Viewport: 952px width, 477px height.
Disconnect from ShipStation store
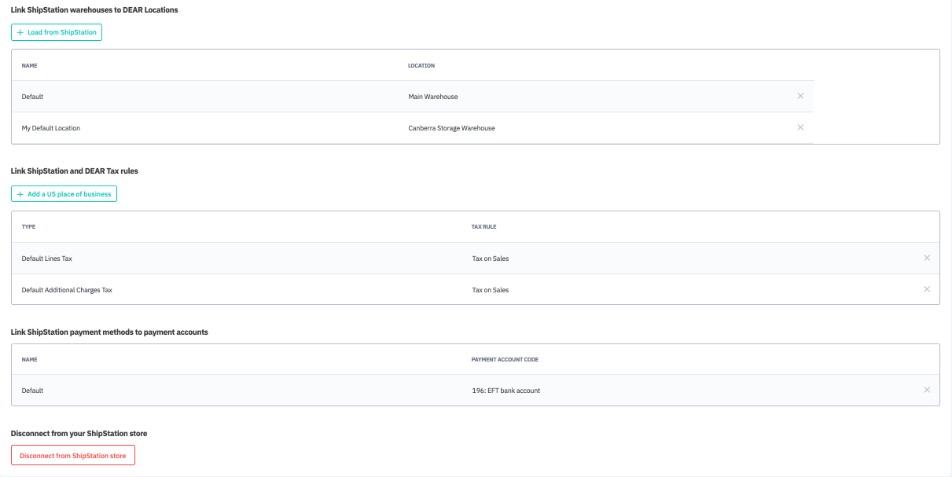click(x=73, y=455)
